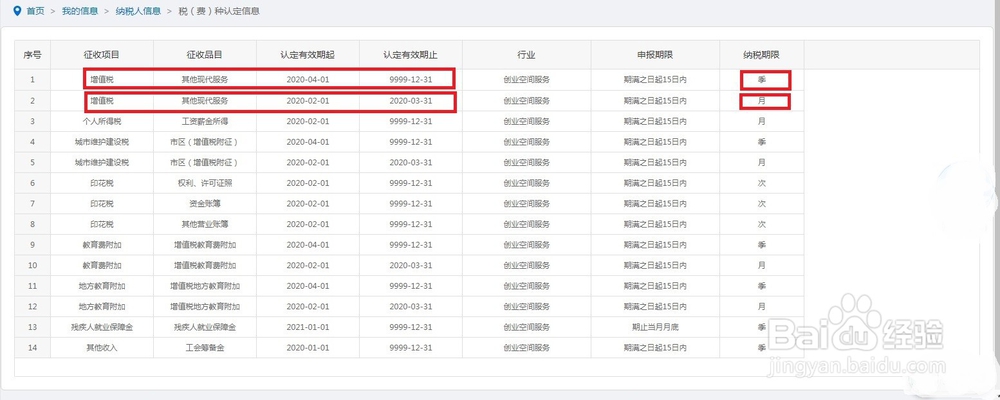Click the 认定有效期止 column header
Screen dimensions: 1000x400
(411, 55)
